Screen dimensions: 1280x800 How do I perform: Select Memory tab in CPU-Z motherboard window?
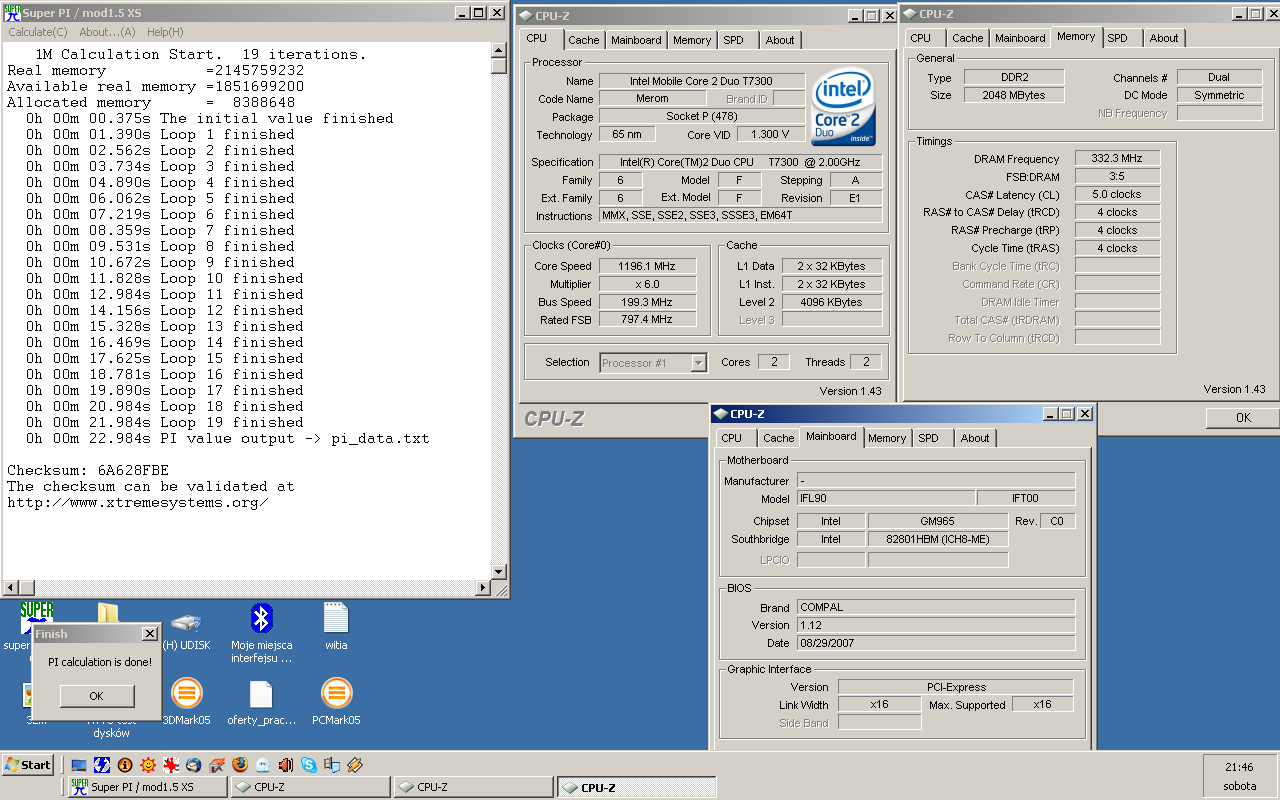(x=887, y=438)
